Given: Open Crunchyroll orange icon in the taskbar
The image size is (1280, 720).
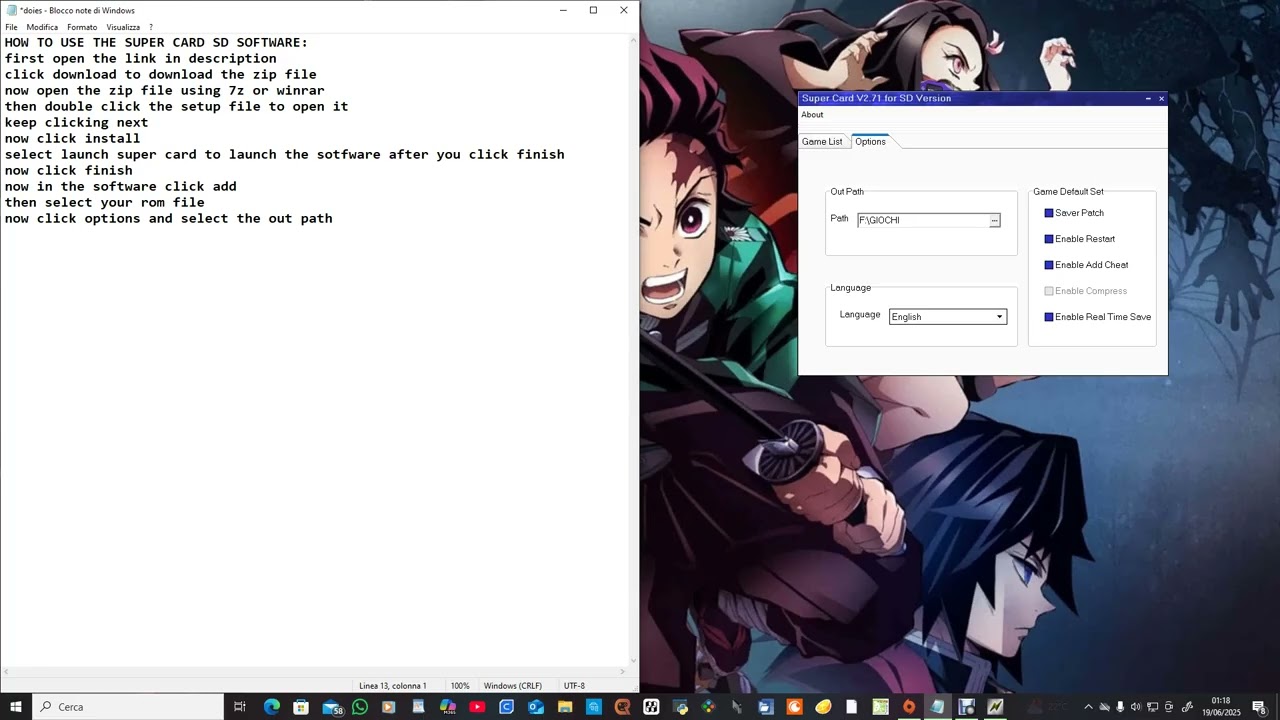Looking at the screenshot, I should (794, 707).
